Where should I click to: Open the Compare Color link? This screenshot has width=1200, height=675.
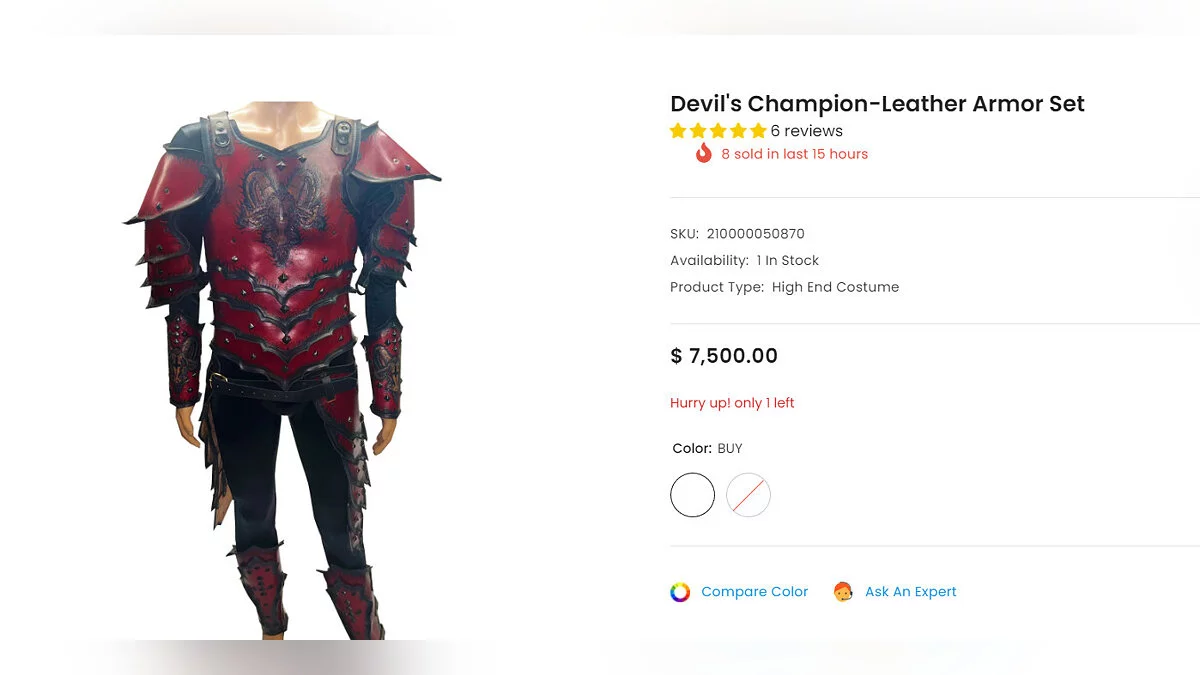[x=754, y=592]
